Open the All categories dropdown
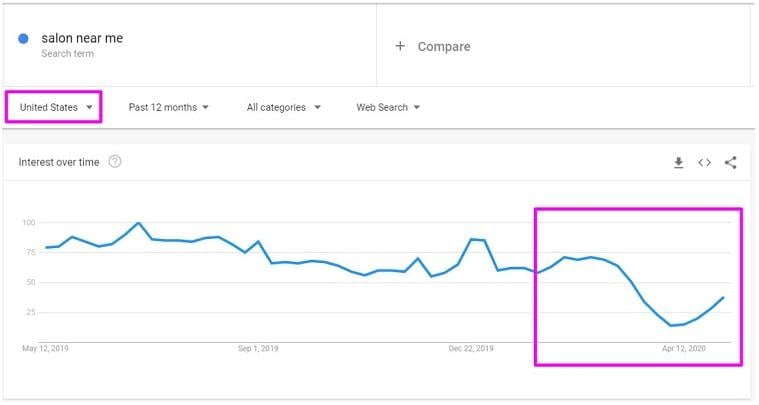Image resolution: width=759 pixels, height=405 pixels. coord(284,107)
